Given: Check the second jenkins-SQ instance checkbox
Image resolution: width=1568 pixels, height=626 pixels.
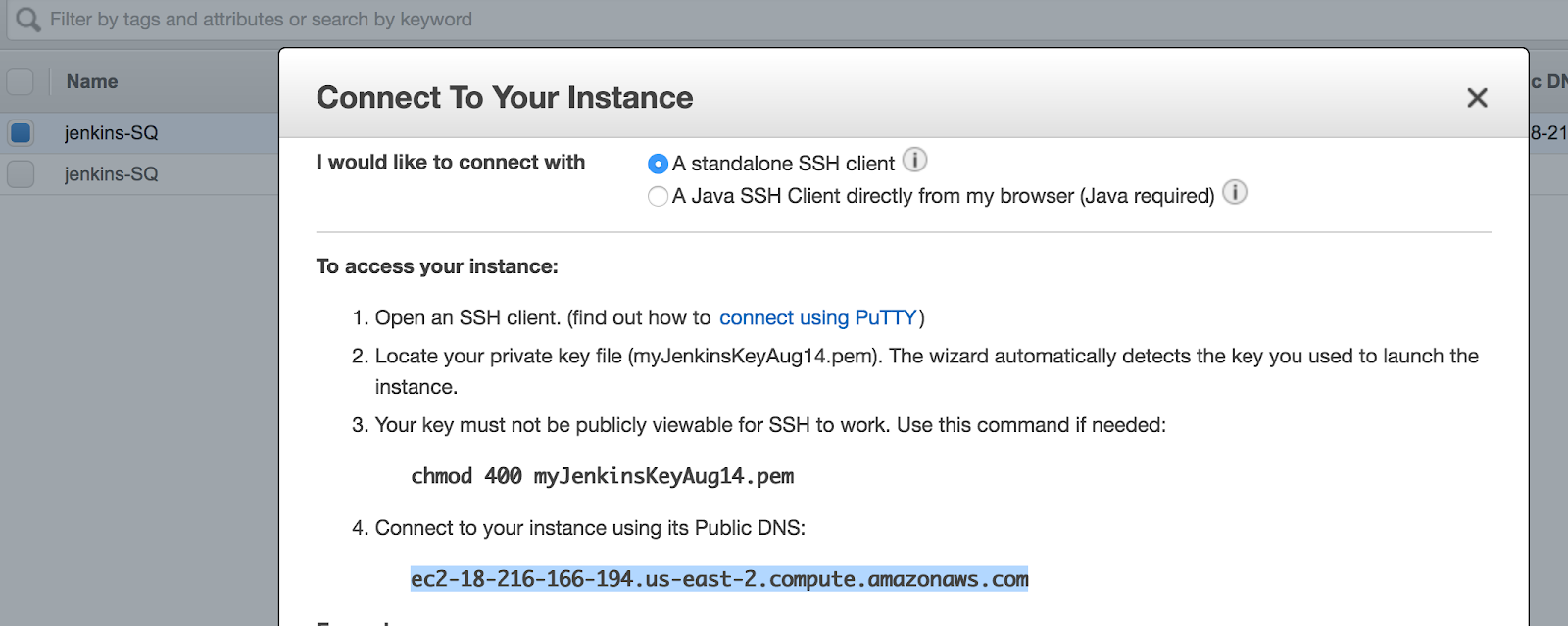Looking at the screenshot, I should coord(21,173).
